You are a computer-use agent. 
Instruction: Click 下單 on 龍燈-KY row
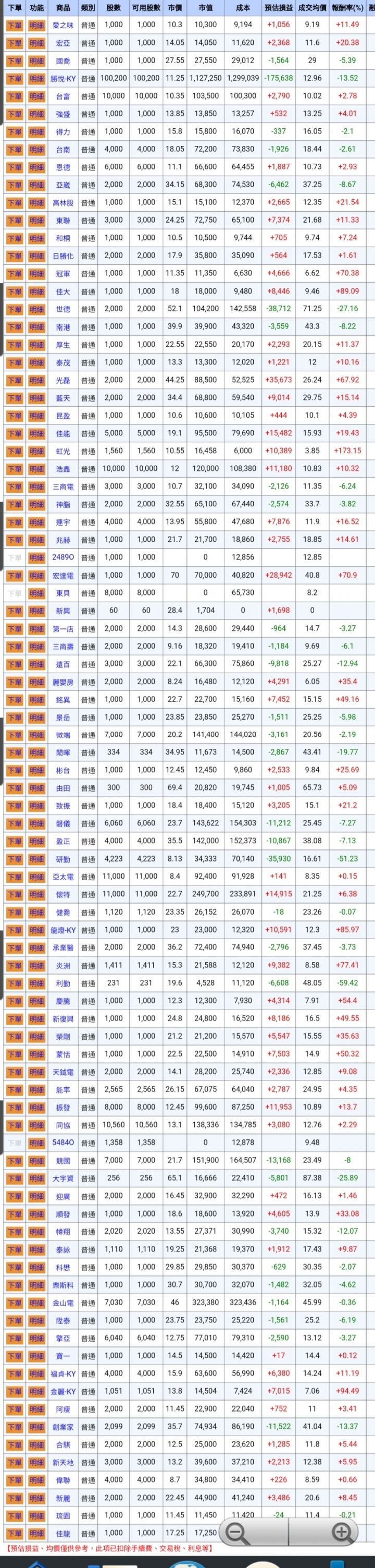click(x=14, y=930)
